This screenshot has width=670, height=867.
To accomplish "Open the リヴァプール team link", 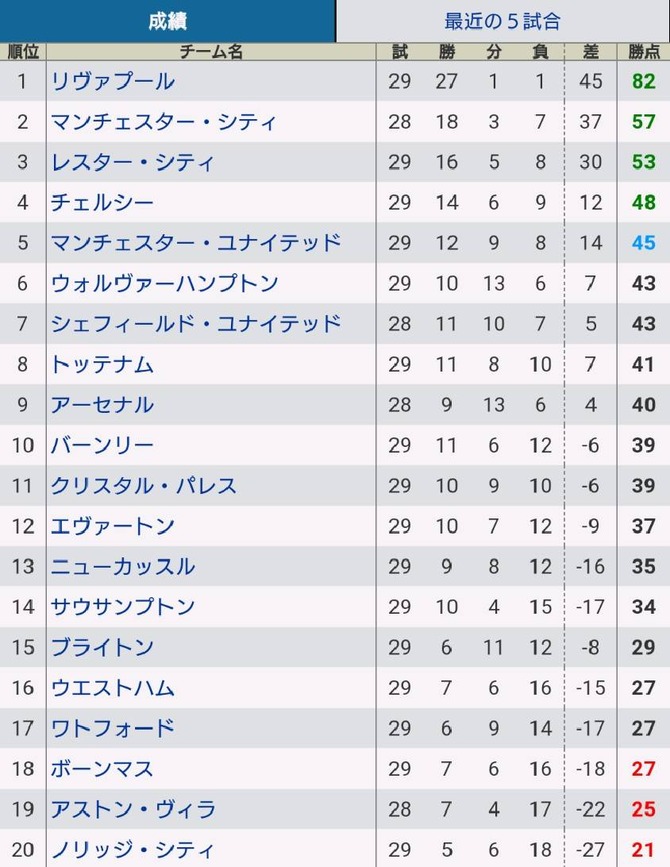I will [113, 81].
